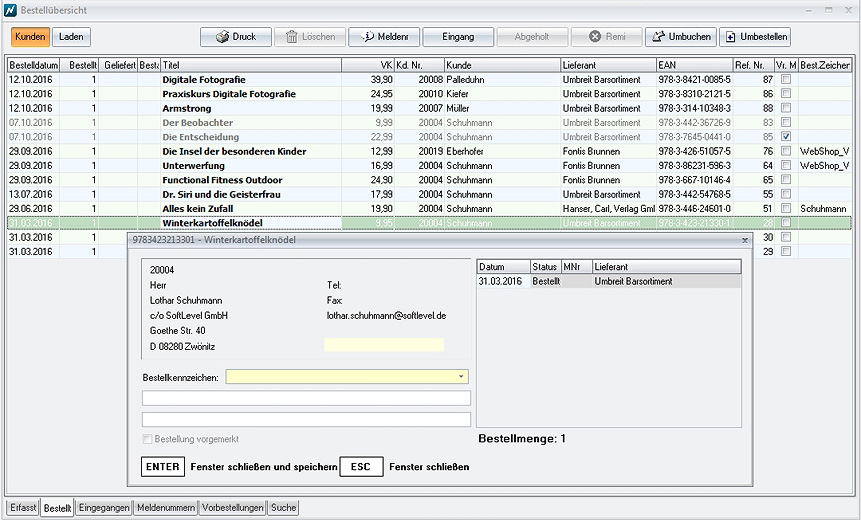The image size is (861, 520).
Task: Uncheck Vr. M box for Die Entscheidung
Action: coord(786,136)
